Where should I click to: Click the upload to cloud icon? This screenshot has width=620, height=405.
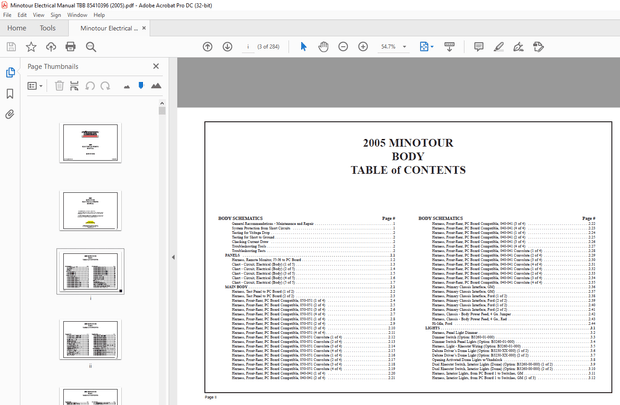[51, 47]
